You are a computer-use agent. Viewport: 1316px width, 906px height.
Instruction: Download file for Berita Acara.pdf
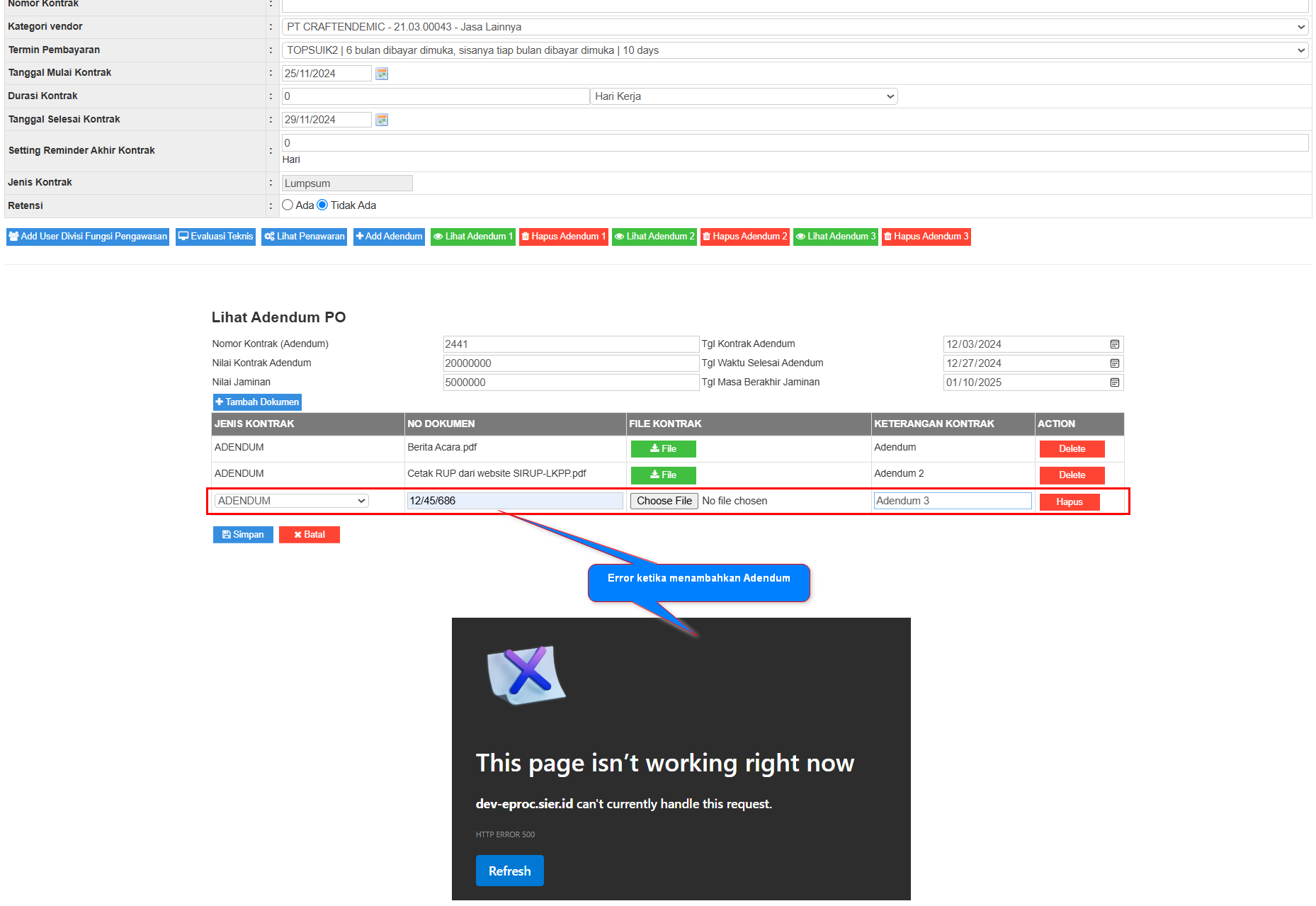[663, 449]
